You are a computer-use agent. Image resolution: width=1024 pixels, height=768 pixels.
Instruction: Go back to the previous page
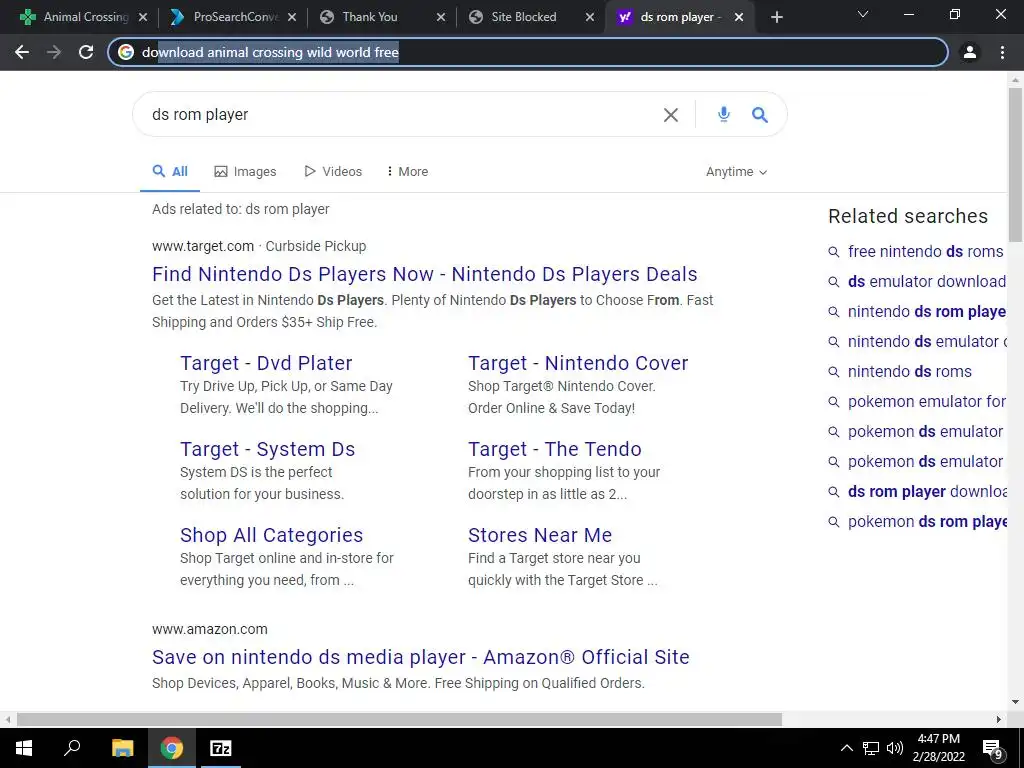coord(22,52)
